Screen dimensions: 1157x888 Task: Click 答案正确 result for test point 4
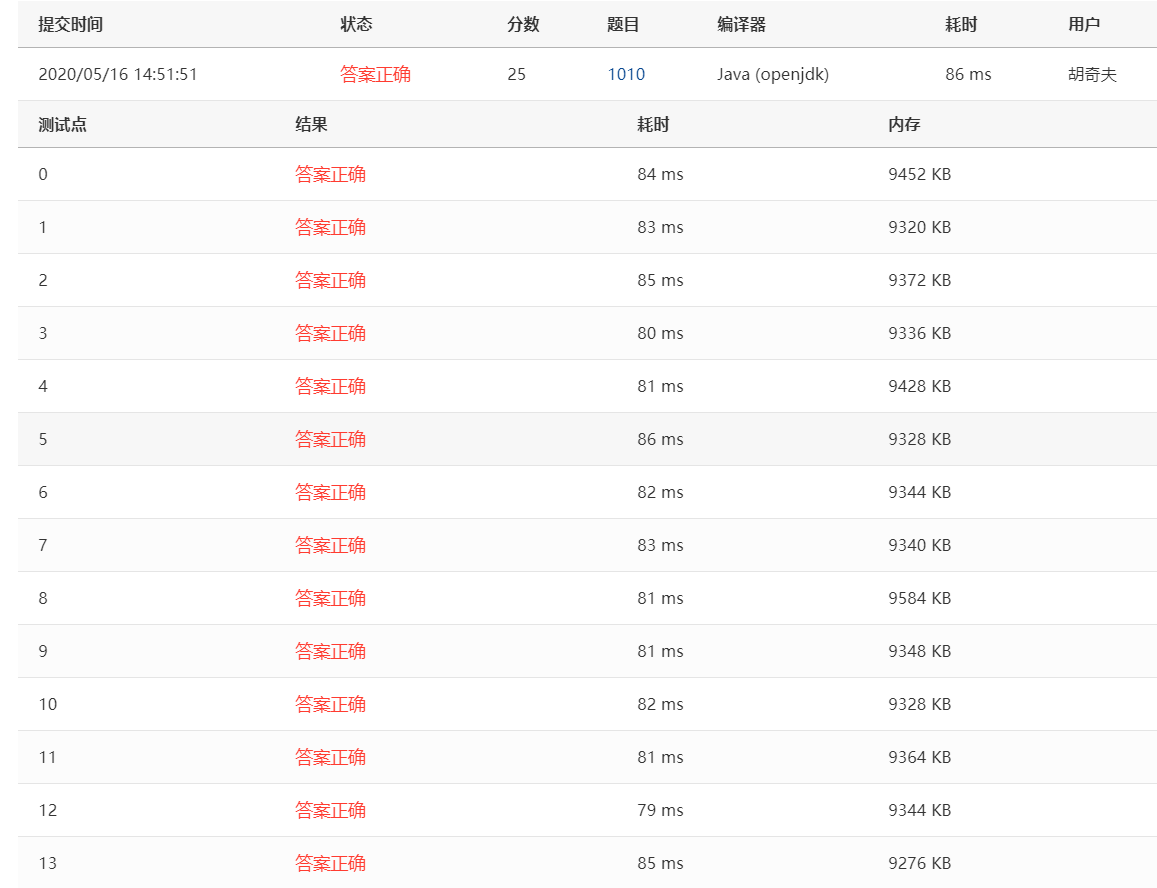point(330,386)
